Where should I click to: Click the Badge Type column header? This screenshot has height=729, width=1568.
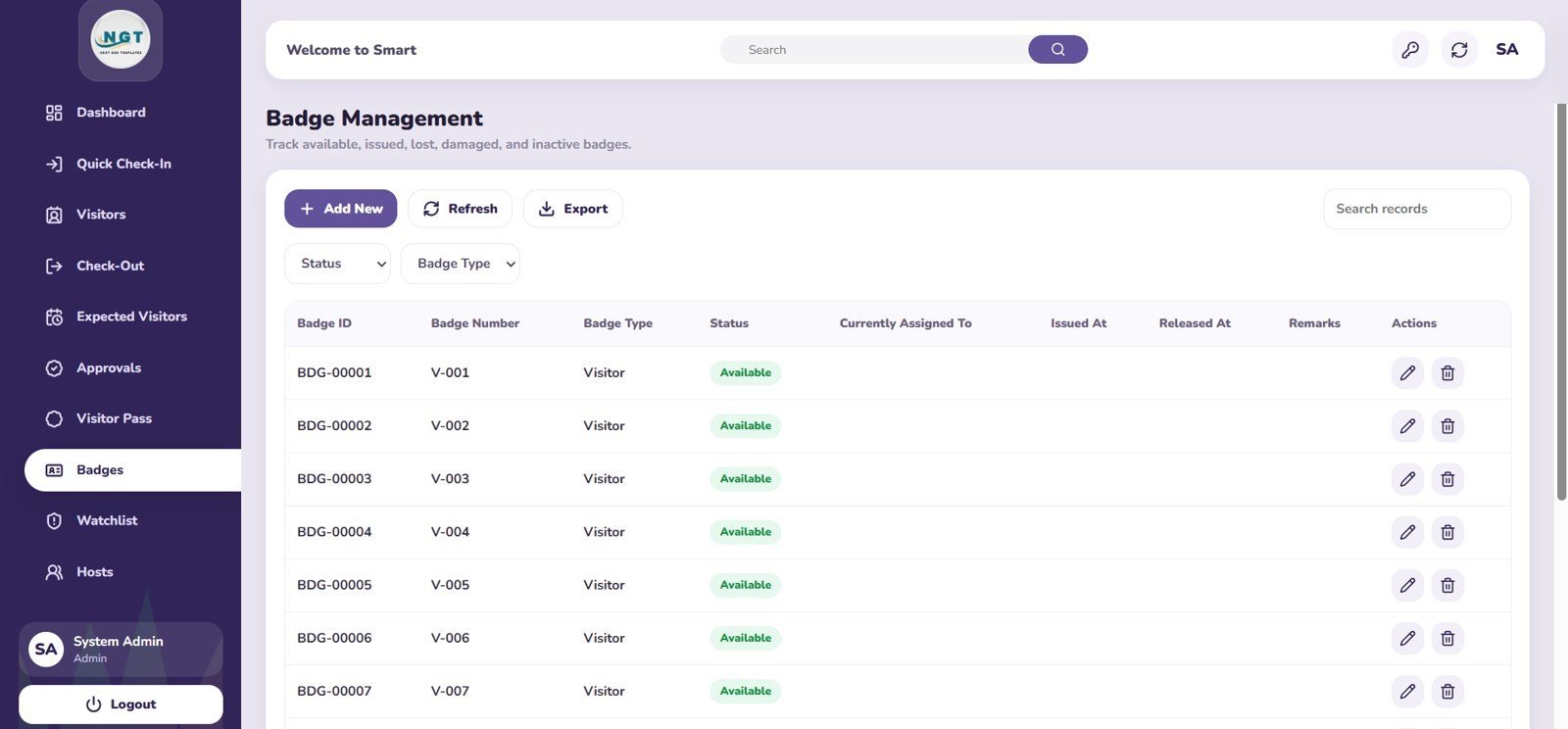617,323
